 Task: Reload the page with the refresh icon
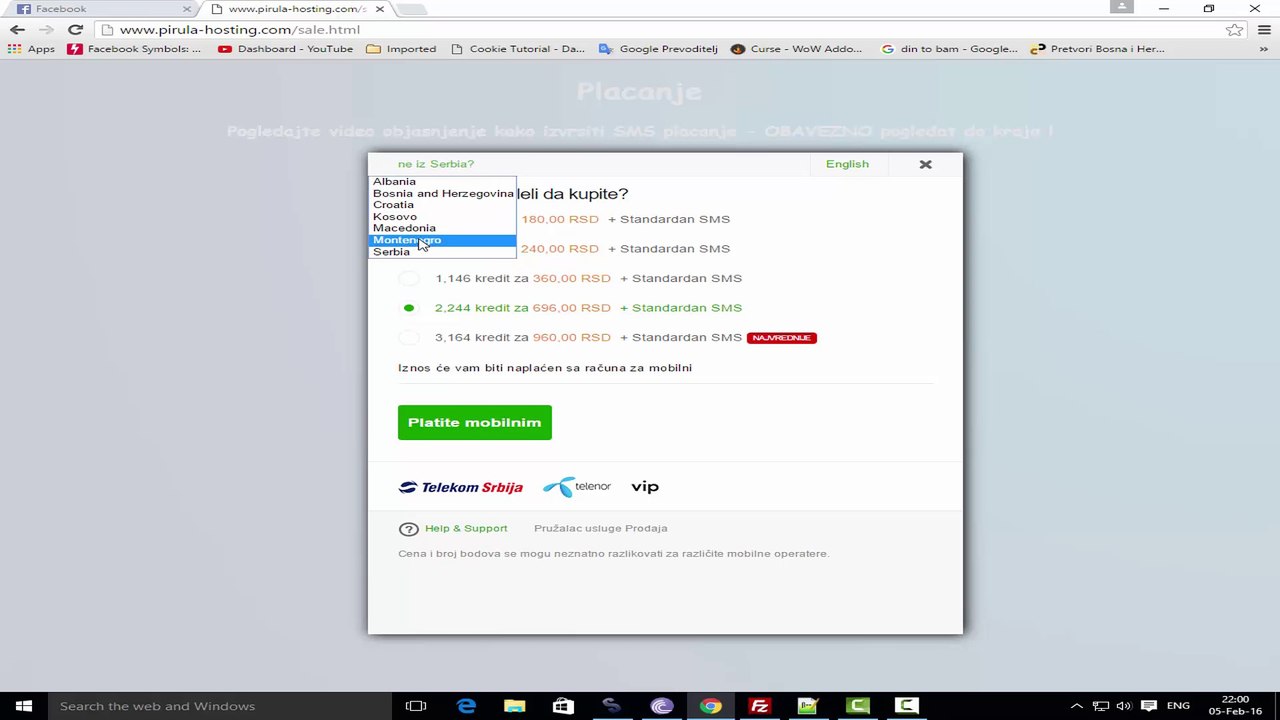point(75,30)
